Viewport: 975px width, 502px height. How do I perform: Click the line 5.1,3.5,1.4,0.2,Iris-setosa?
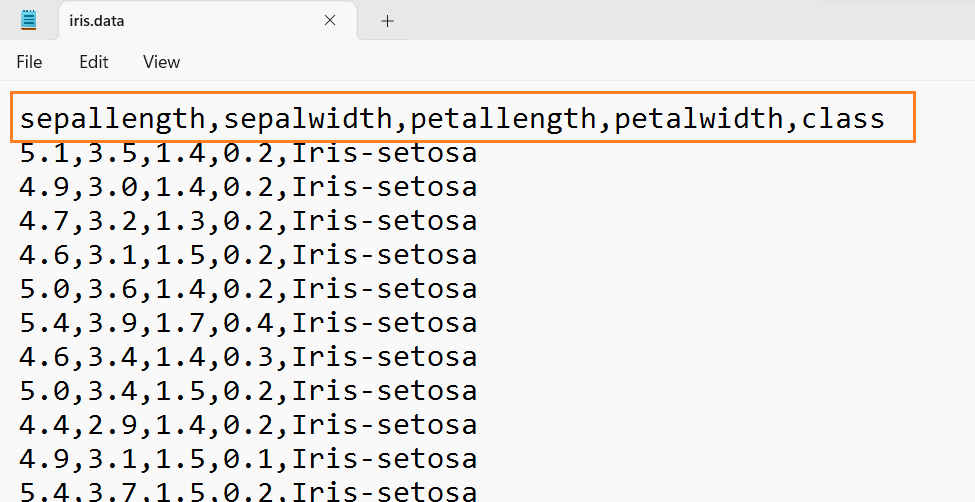tap(248, 153)
